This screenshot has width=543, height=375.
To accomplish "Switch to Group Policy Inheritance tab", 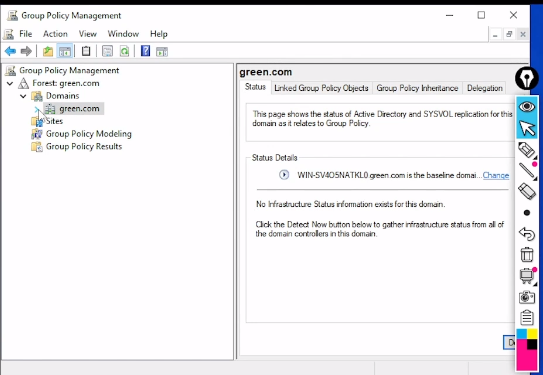I will 417,88.
